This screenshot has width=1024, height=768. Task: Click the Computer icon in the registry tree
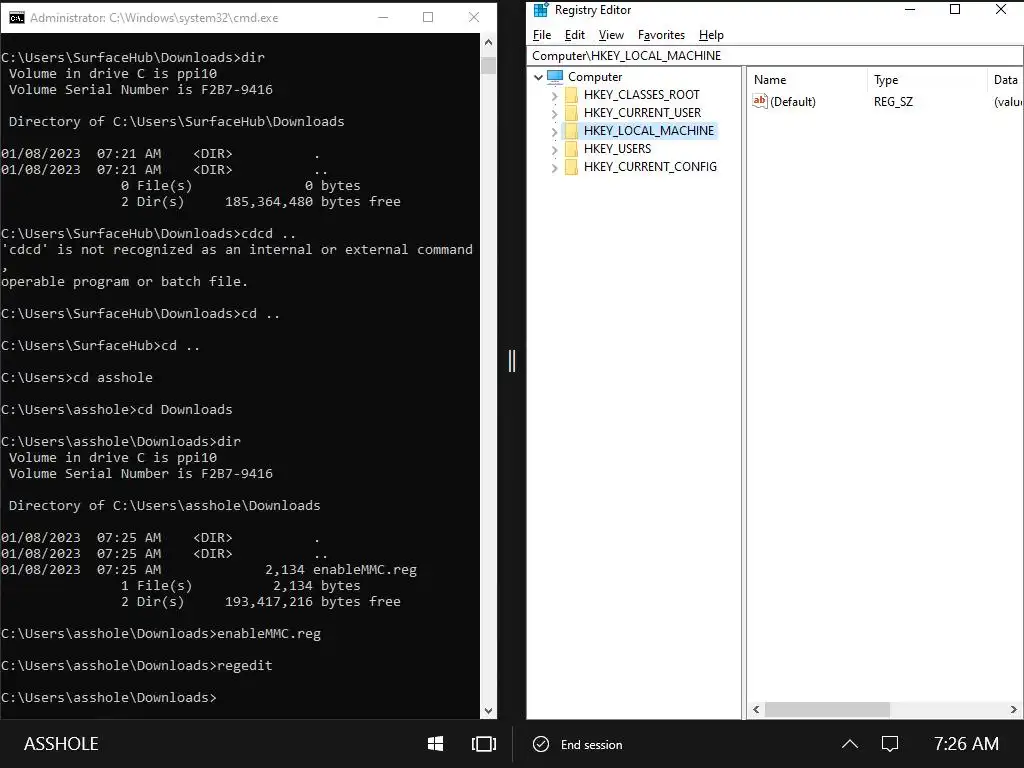click(555, 76)
